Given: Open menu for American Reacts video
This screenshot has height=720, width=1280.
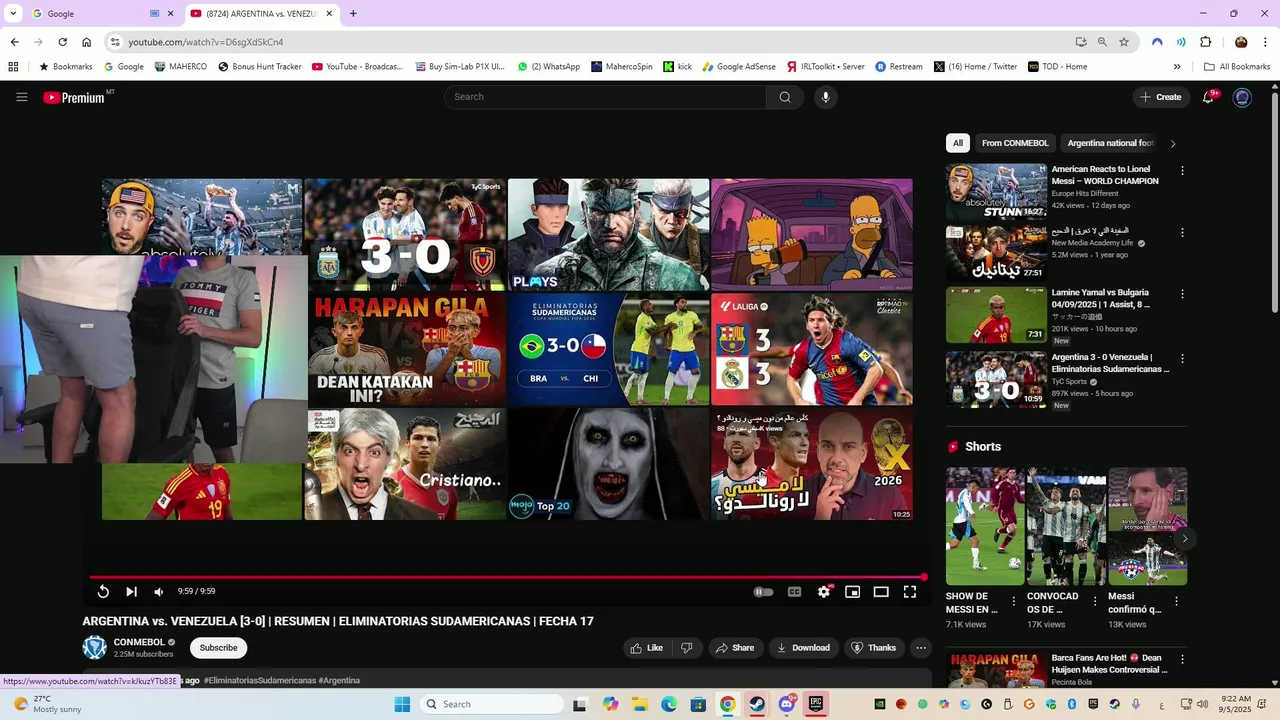Looking at the screenshot, I should (1182, 171).
